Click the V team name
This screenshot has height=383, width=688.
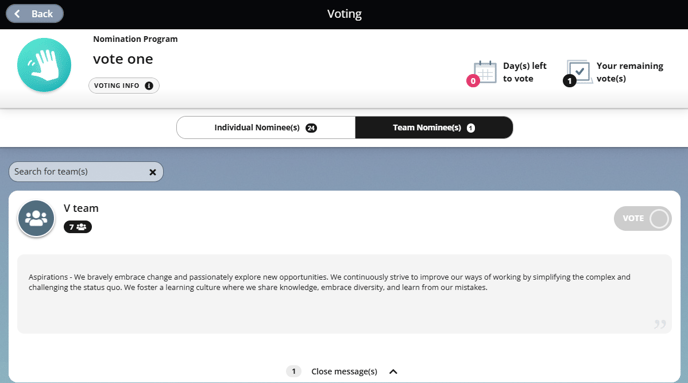click(x=81, y=208)
